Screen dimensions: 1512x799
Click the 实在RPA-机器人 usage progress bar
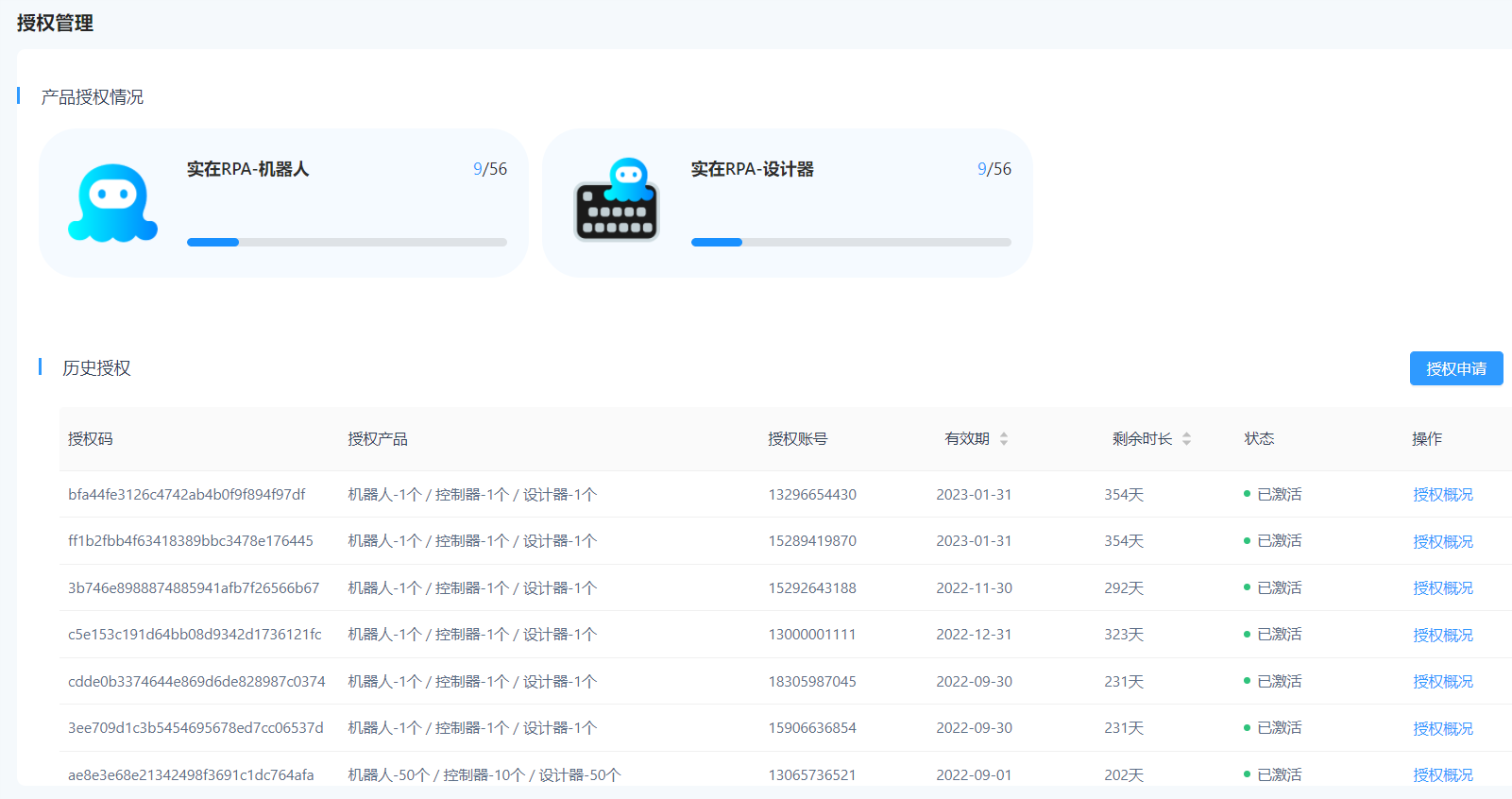coord(347,243)
